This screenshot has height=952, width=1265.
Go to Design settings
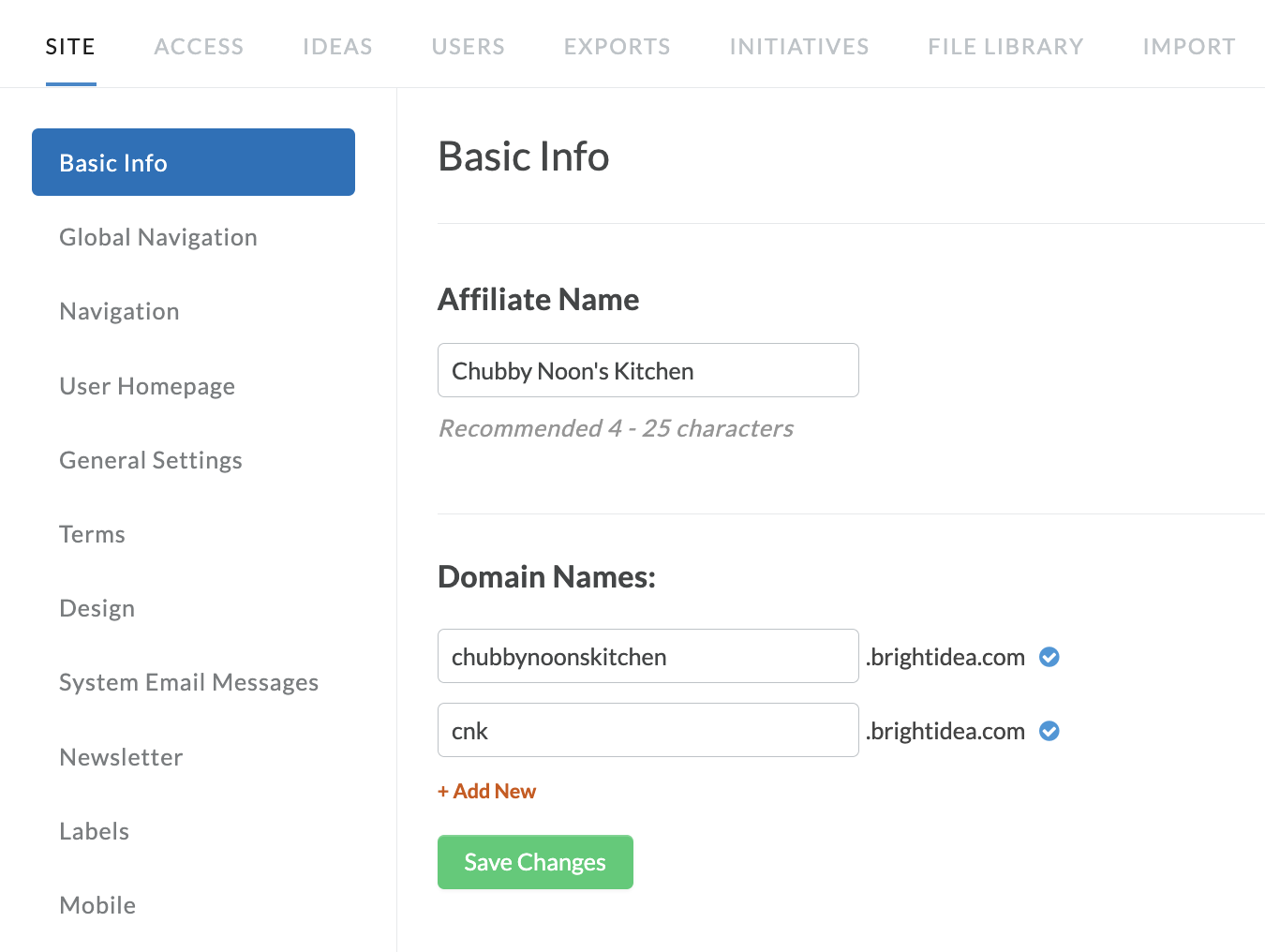point(97,608)
